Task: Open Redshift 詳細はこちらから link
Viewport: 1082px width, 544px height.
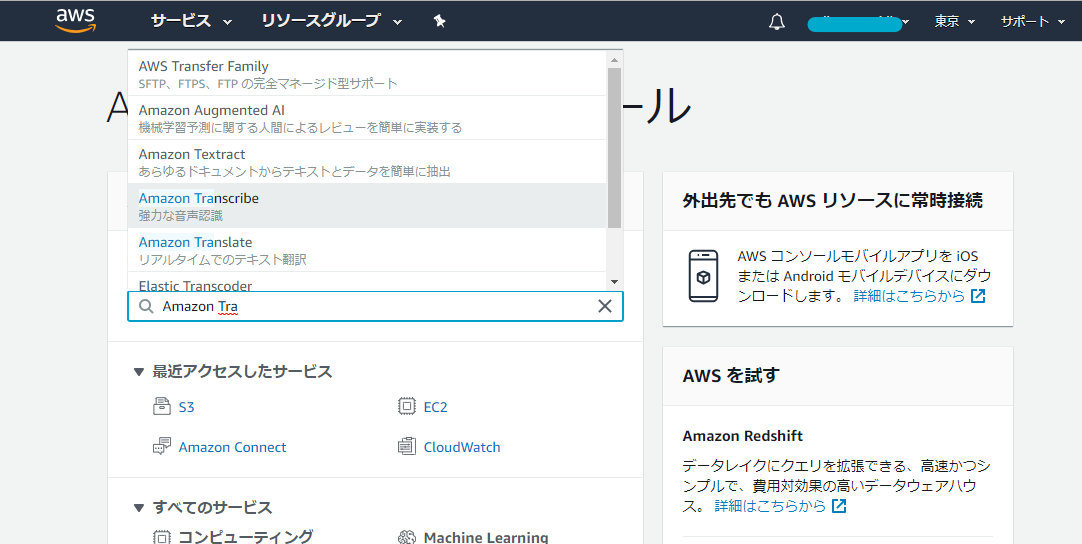Action: pos(770,506)
